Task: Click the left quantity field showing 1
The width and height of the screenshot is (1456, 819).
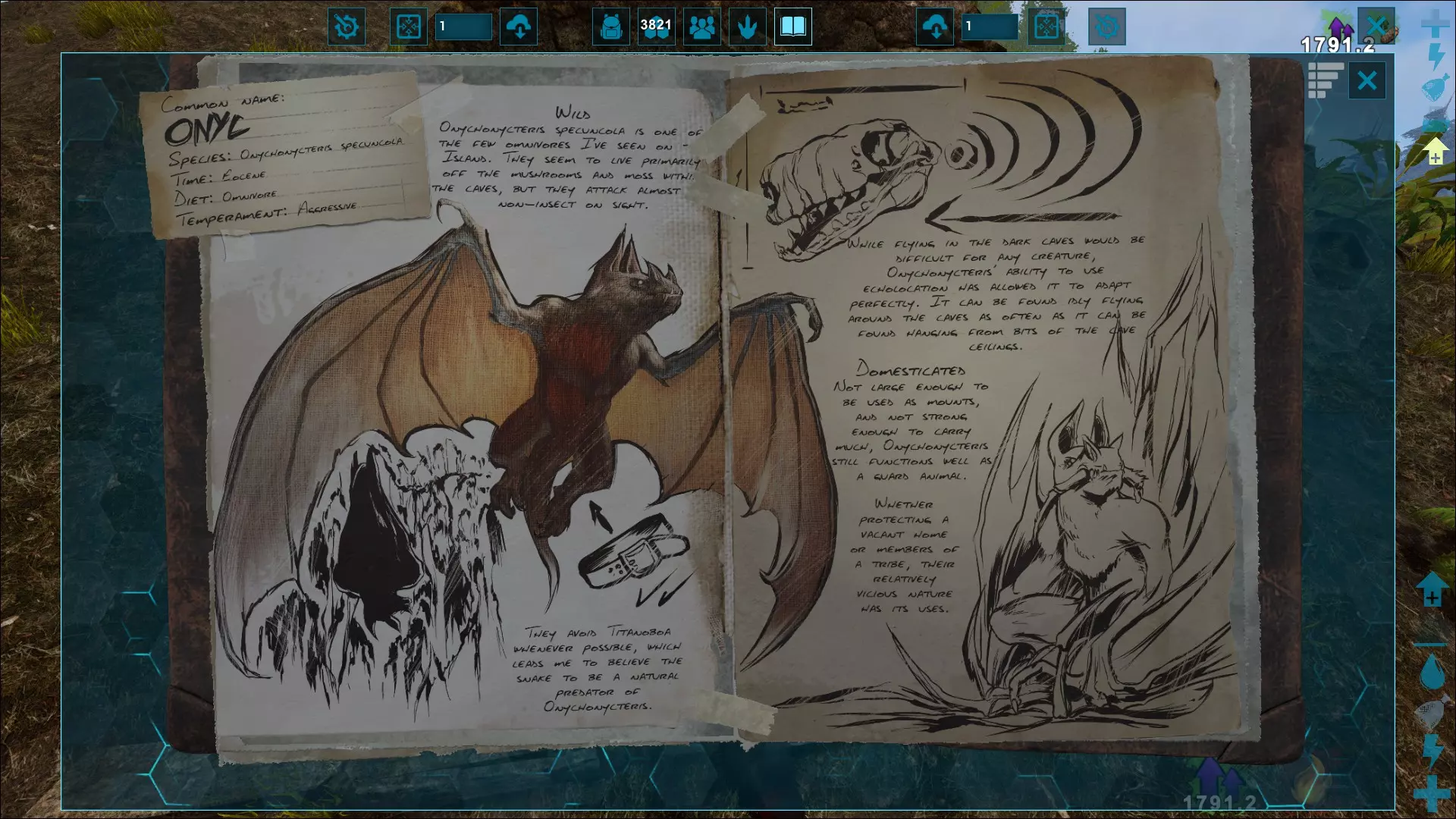Action: click(463, 27)
